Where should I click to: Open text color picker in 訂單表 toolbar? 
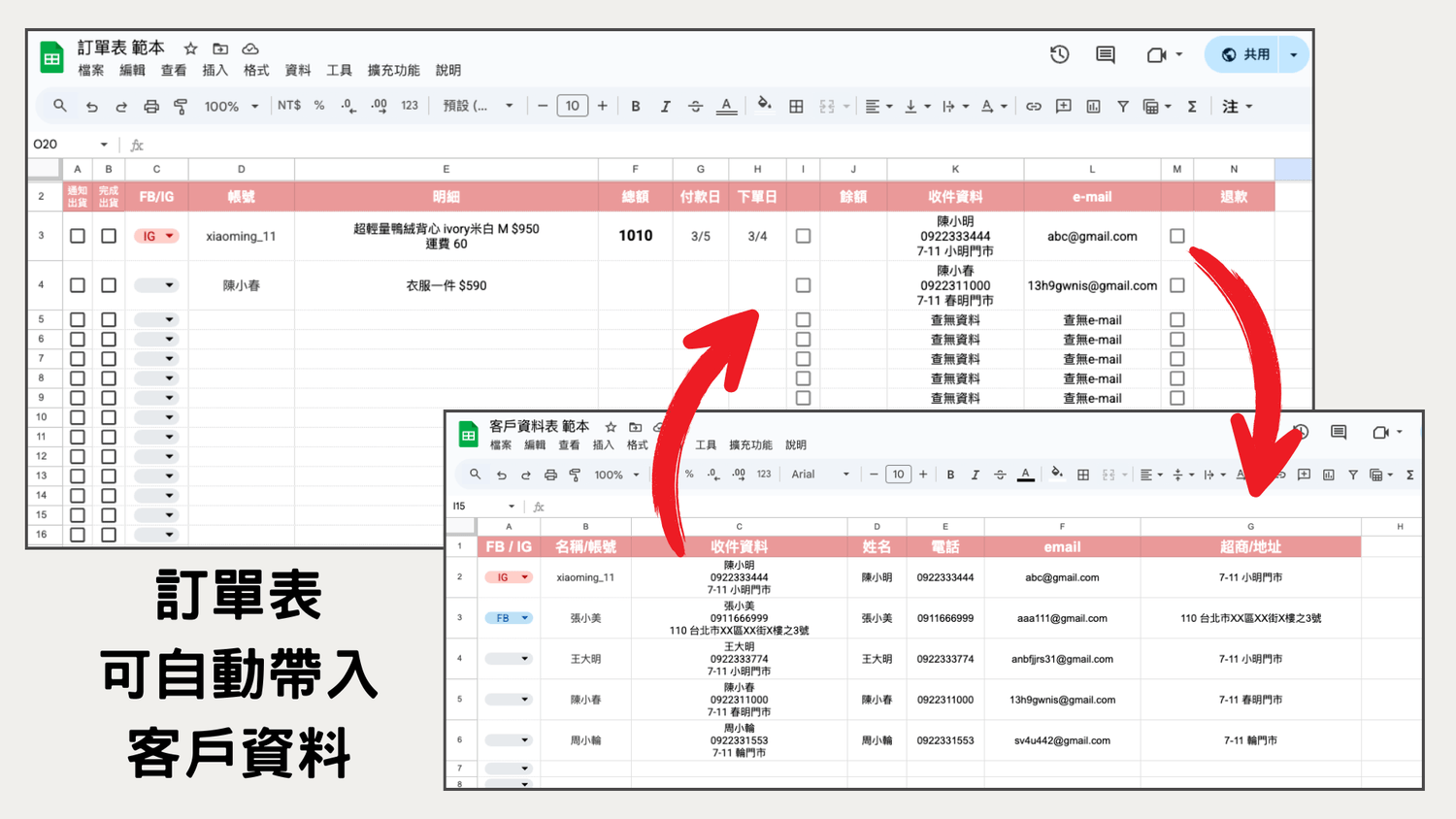[726, 107]
